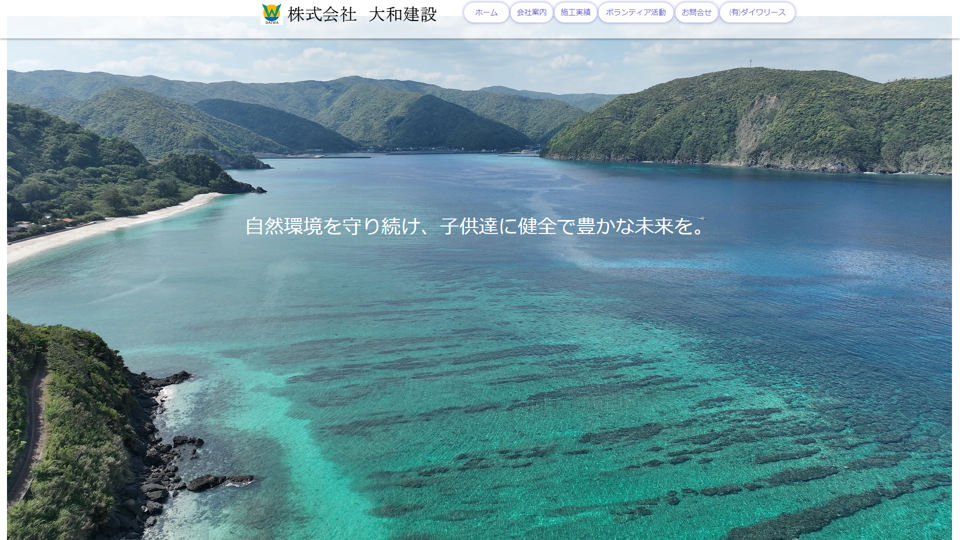Open the お問合せ contact page

(x=696, y=13)
